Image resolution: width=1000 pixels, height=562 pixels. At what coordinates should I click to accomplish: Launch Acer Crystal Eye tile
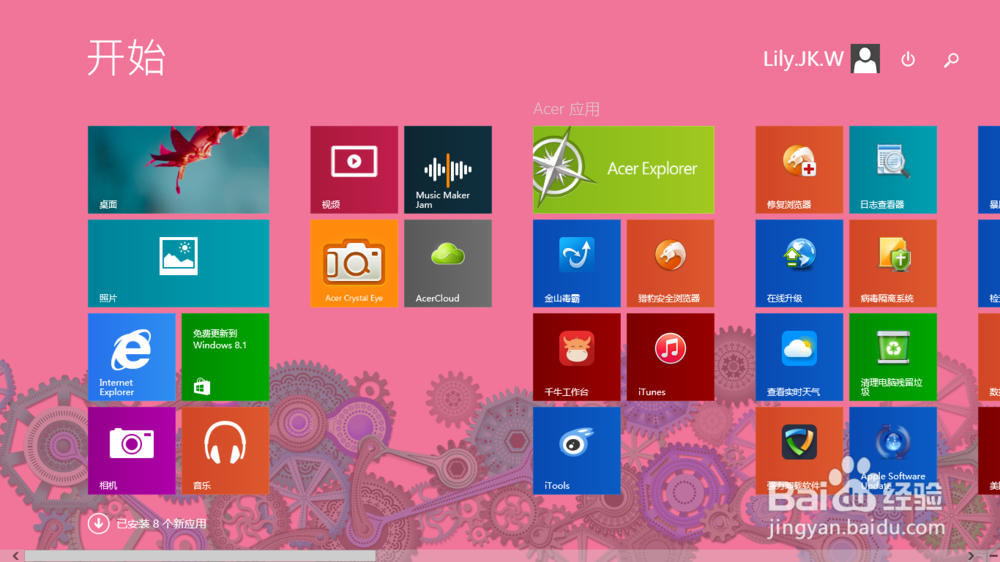coord(354,263)
